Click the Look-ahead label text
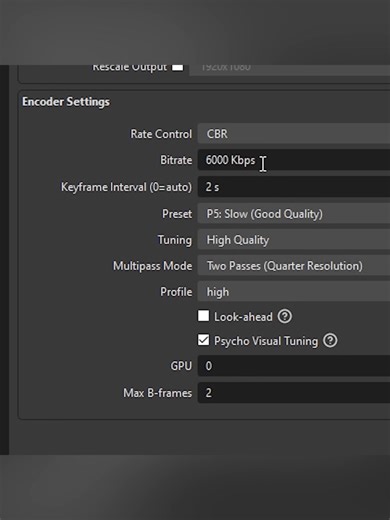390x520 pixels. (243, 317)
